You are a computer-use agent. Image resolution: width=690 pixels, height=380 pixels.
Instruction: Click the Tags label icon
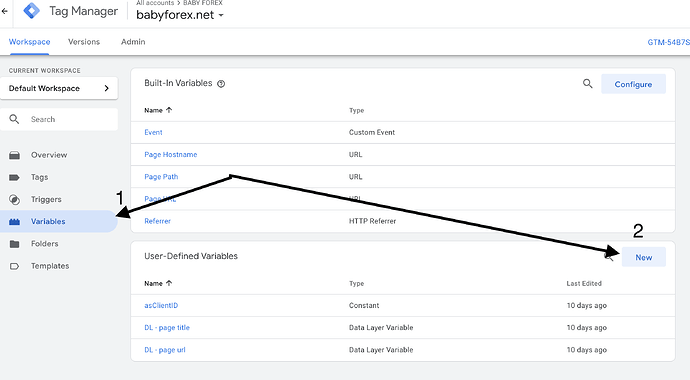(x=15, y=177)
